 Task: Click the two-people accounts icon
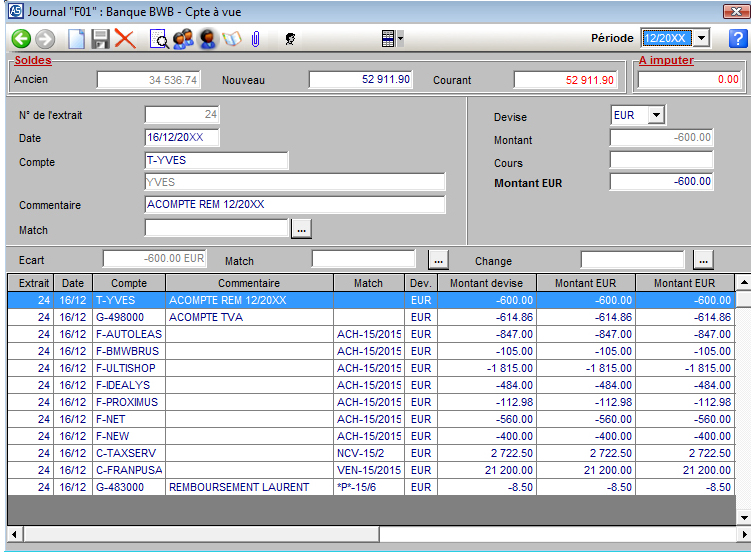click(183, 39)
